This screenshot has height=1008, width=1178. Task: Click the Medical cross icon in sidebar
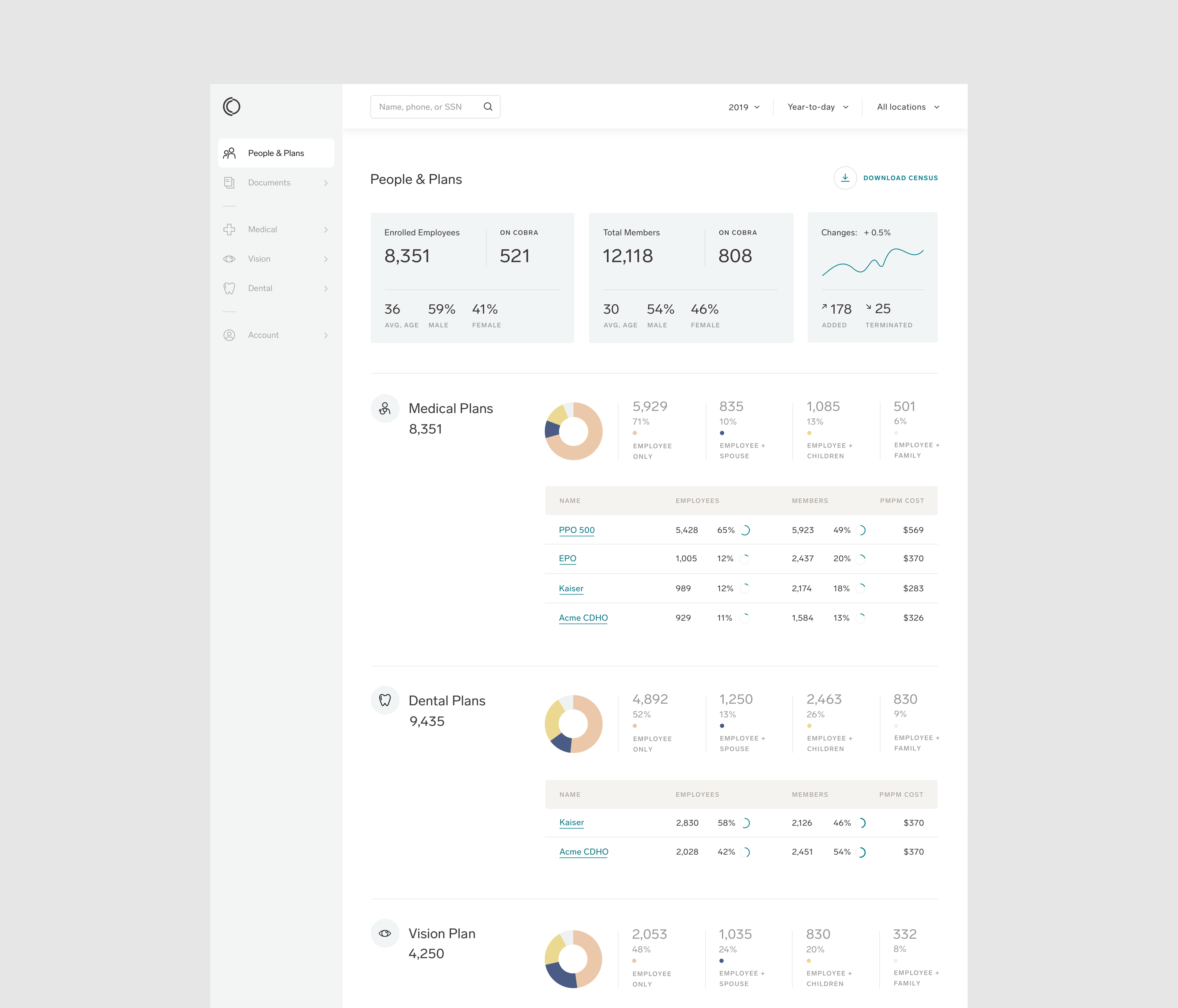[229, 229]
